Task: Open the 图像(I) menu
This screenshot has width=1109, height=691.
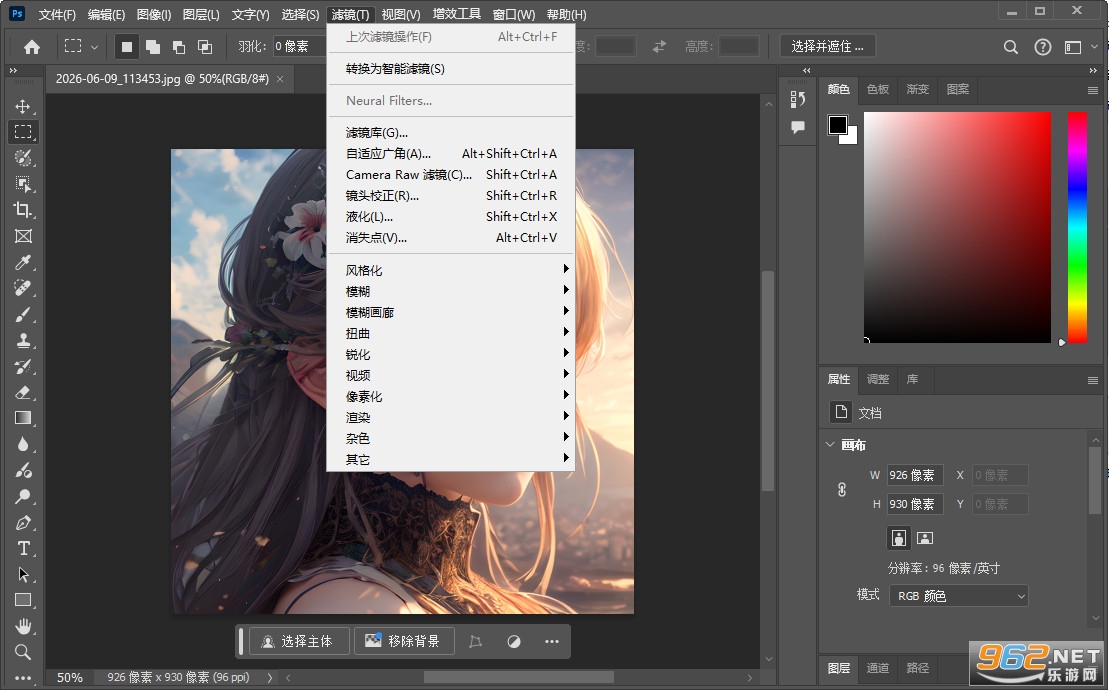Action: (153, 14)
